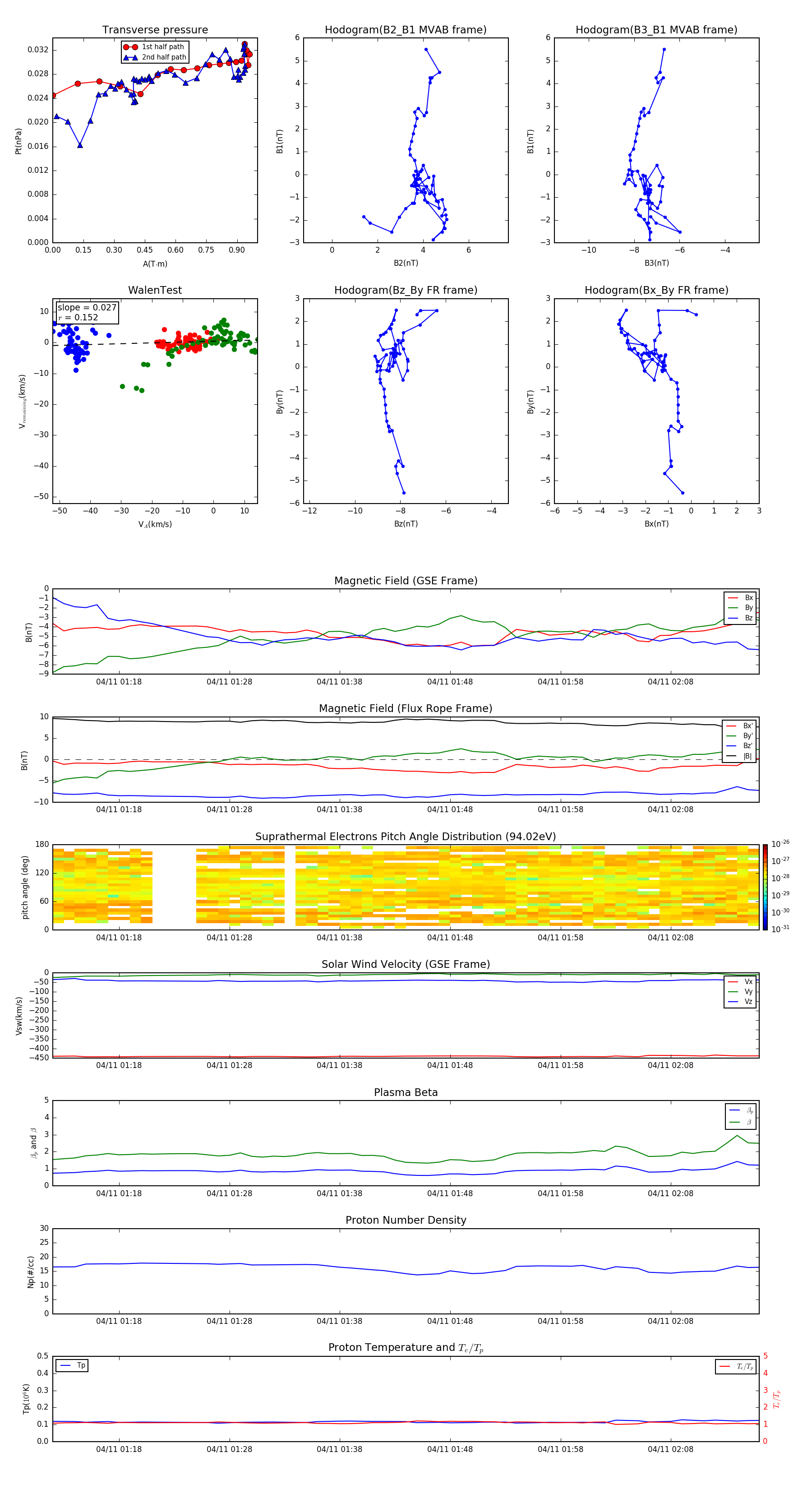The height and width of the screenshot is (1489, 812).
Task: Click the 'Np(#/cc)' axis label
Action: [31, 1272]
